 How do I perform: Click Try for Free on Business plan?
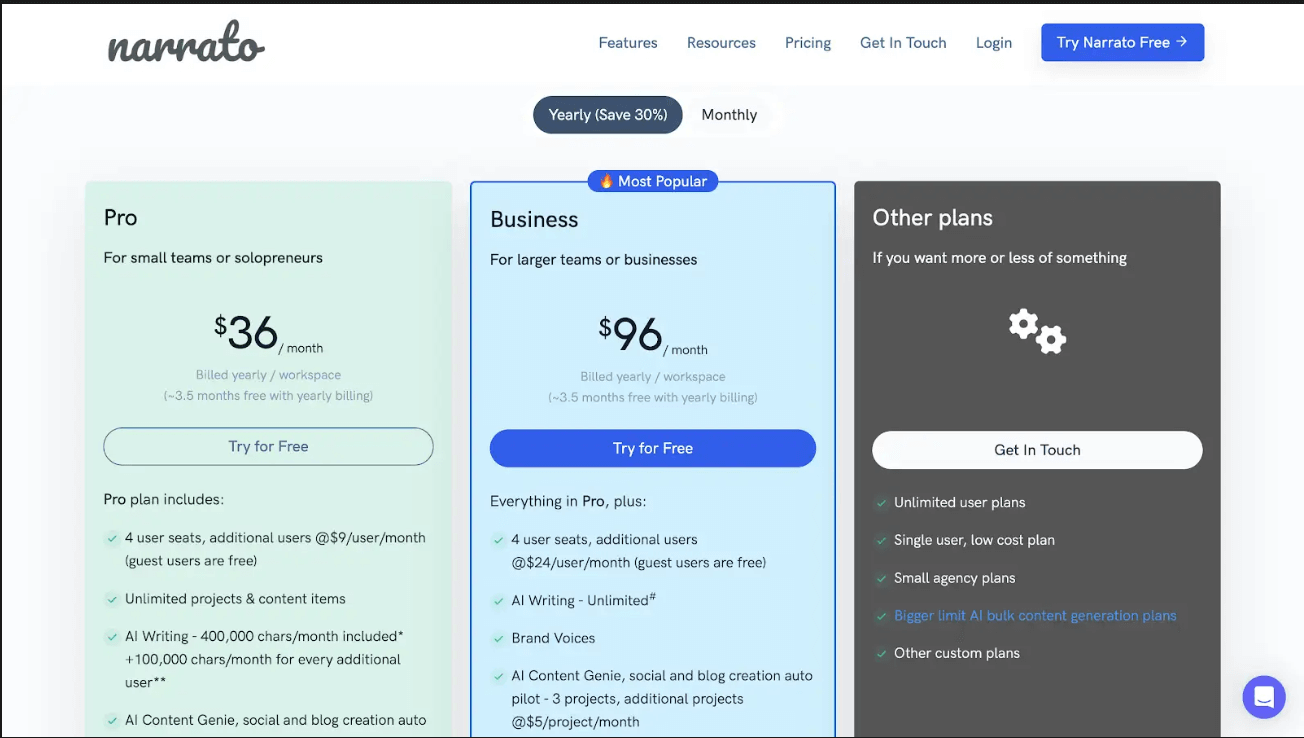pyautogui.click(x=653, y=448)
